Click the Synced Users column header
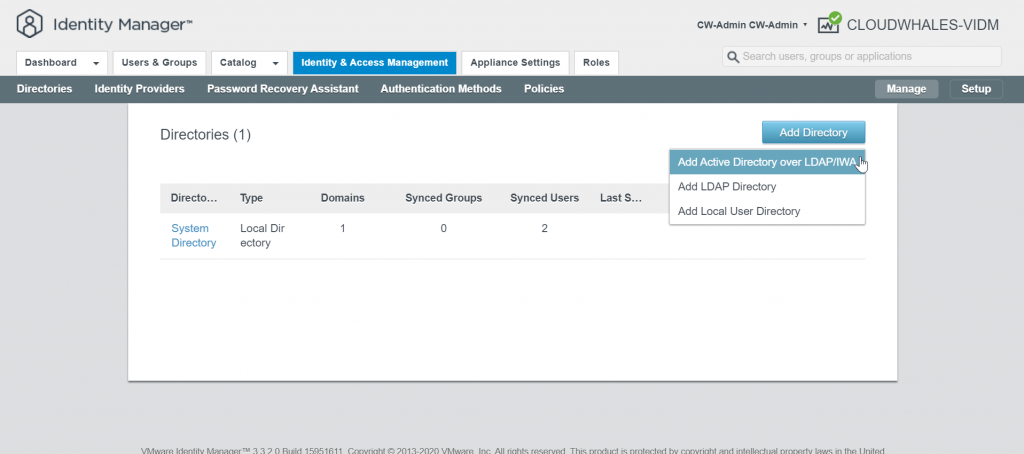This screenshot has height=454, width=1024. pos(545,198)
